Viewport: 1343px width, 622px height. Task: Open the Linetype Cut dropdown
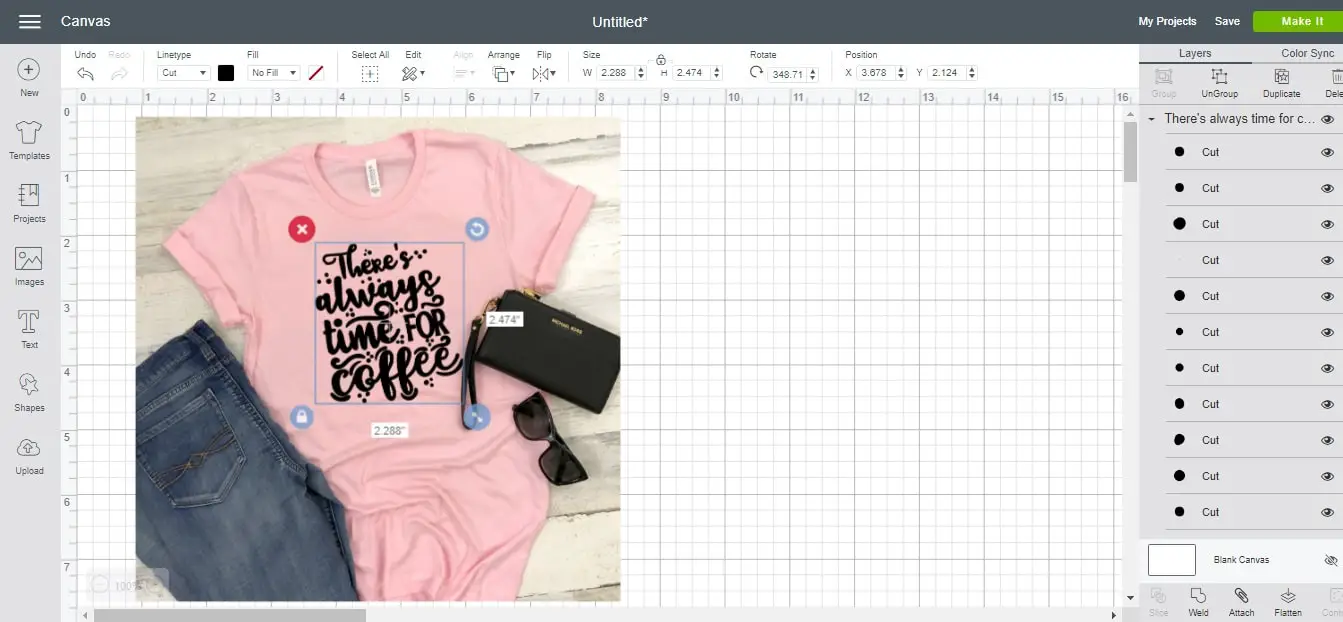point(184,73)
